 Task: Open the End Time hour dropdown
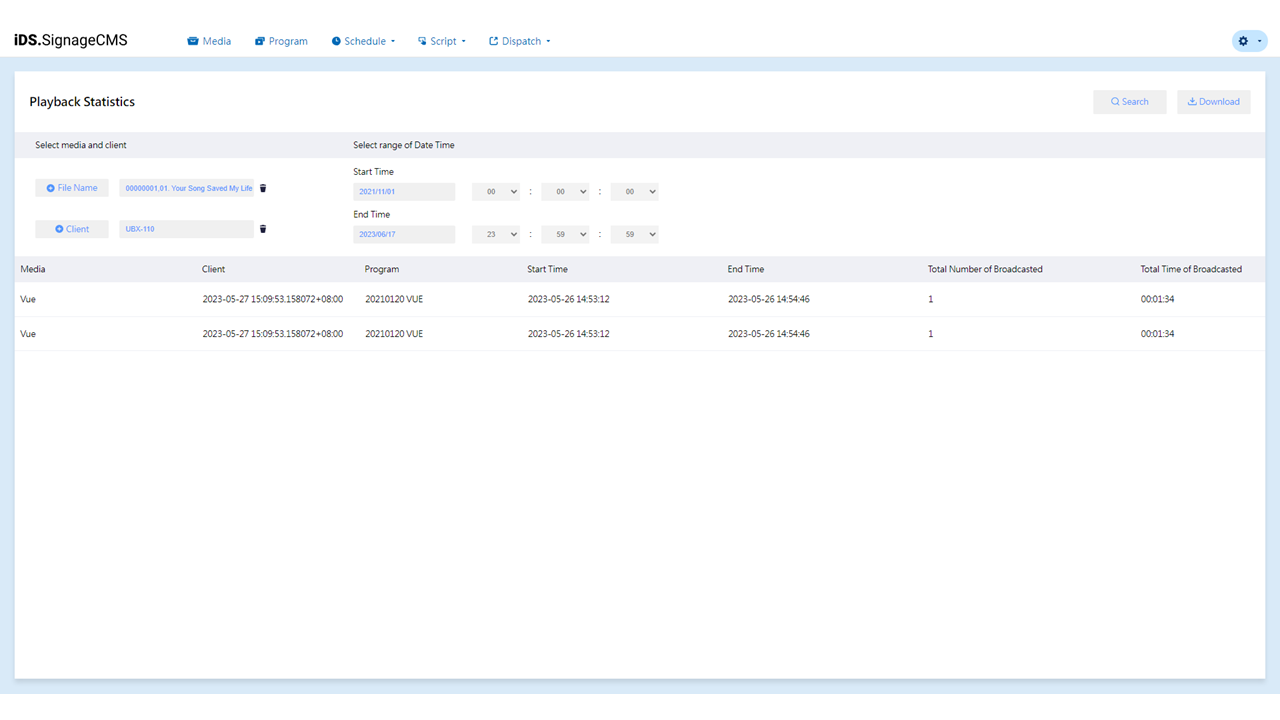coord(496,234)
